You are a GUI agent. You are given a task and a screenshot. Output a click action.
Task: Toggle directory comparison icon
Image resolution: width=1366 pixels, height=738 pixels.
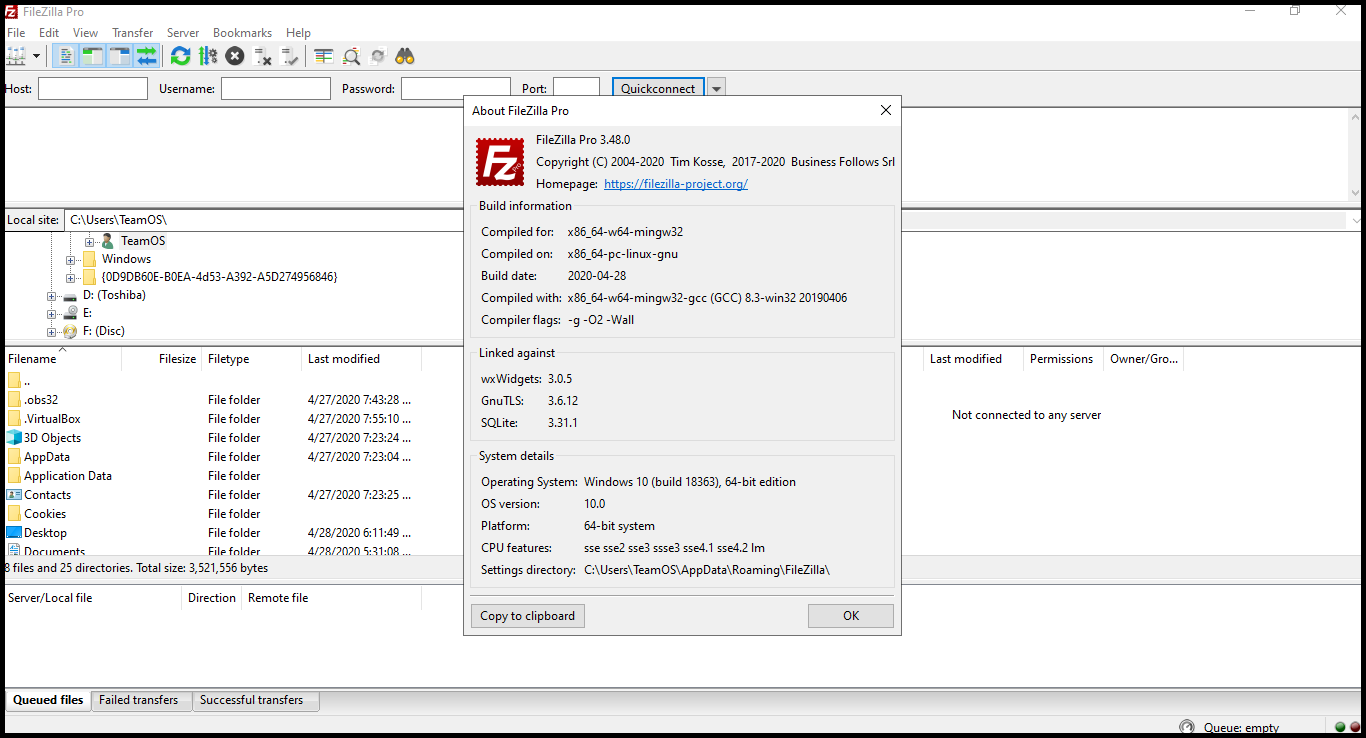click(351, 56)
